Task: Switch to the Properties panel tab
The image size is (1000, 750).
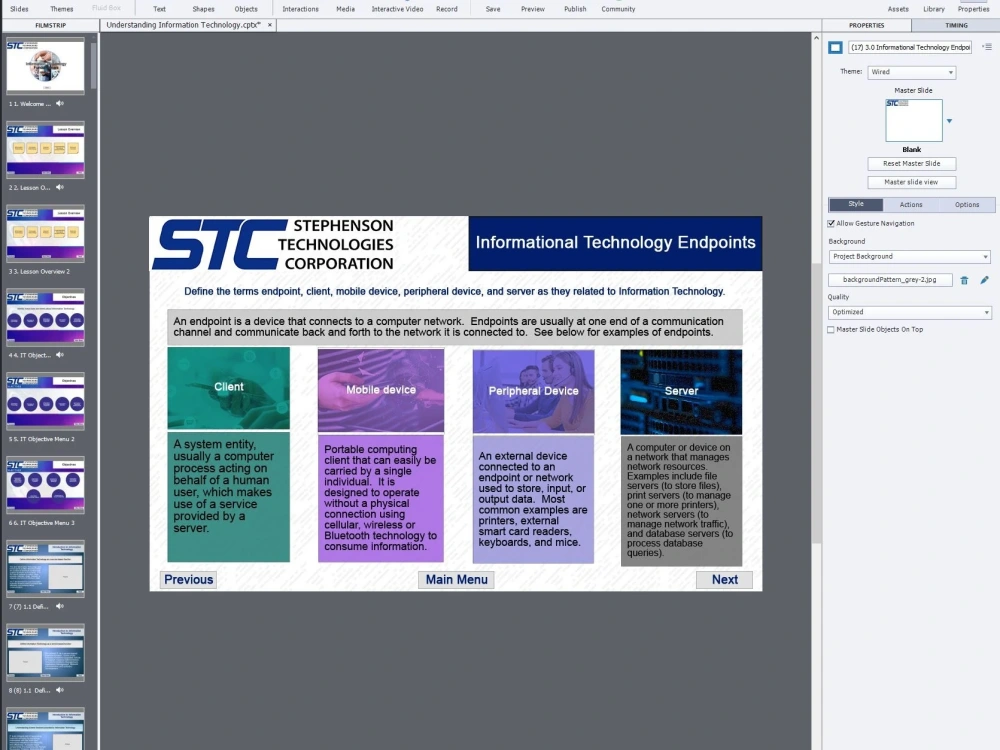Action: click(867, 26)
